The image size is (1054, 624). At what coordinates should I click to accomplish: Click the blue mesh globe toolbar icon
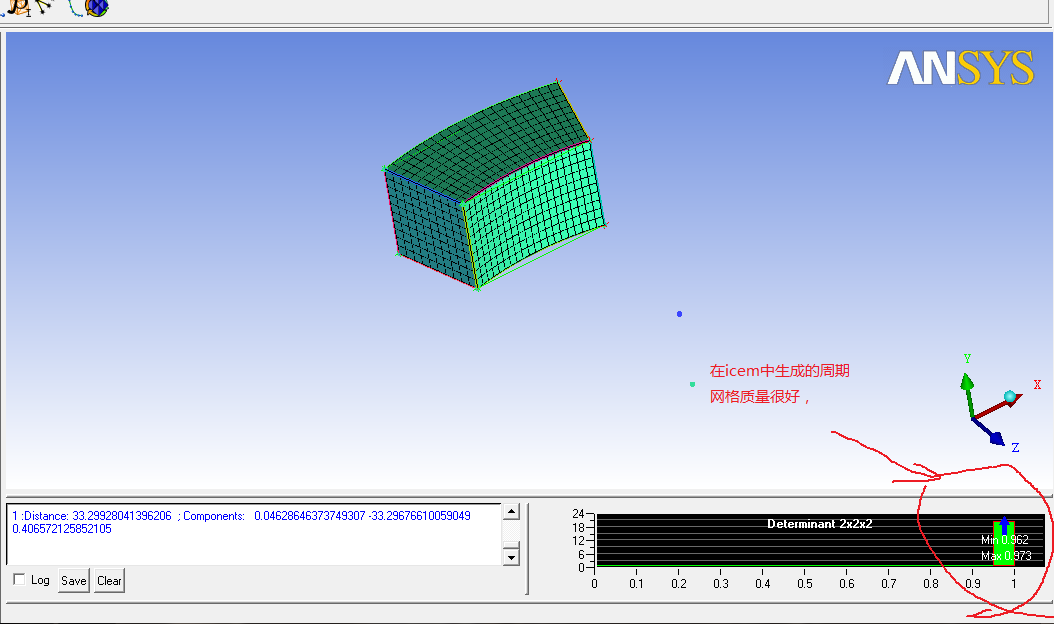94,8
